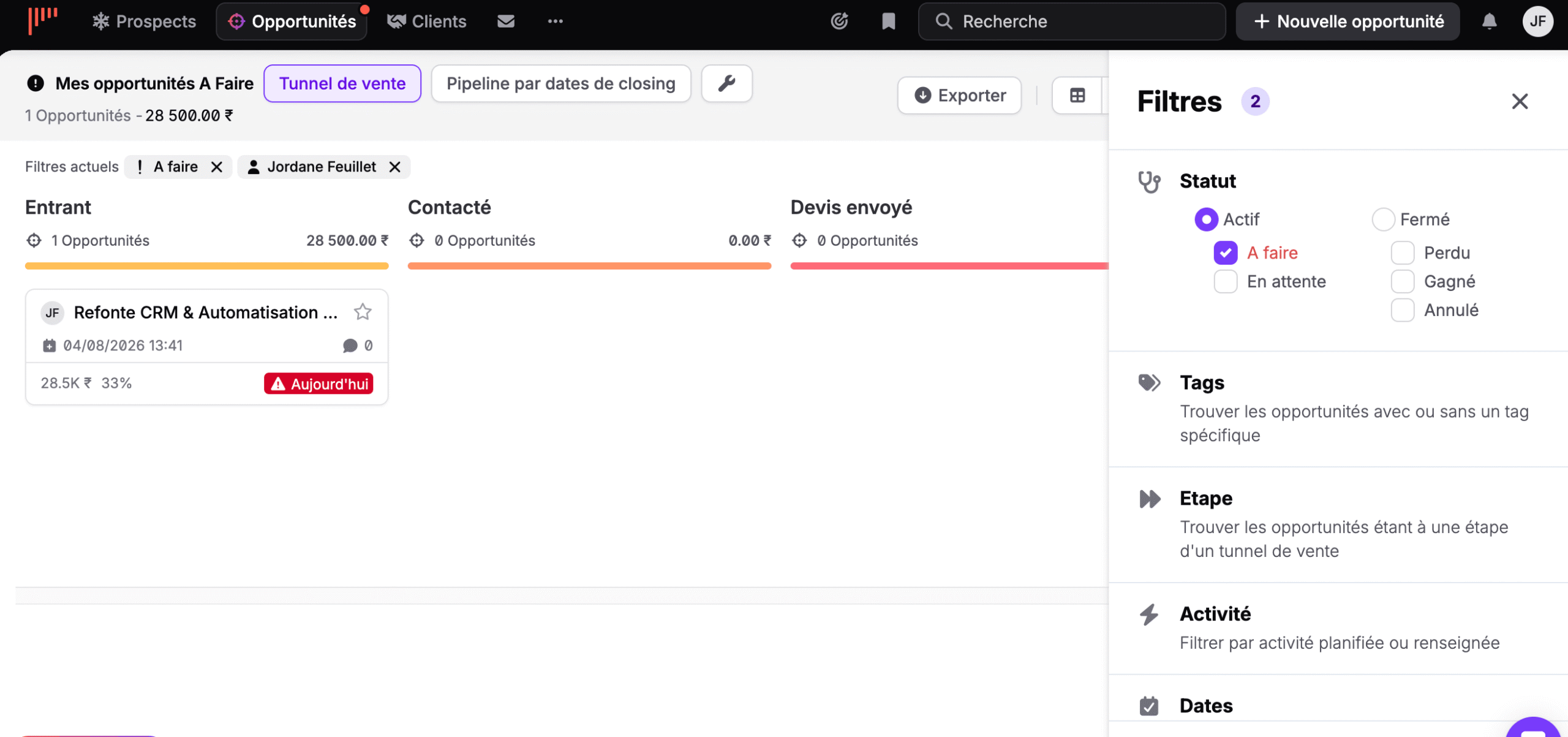This screenshot has height=737, width=1568.
Task: Close the Filtres panel
Action: pos(1520,101)
